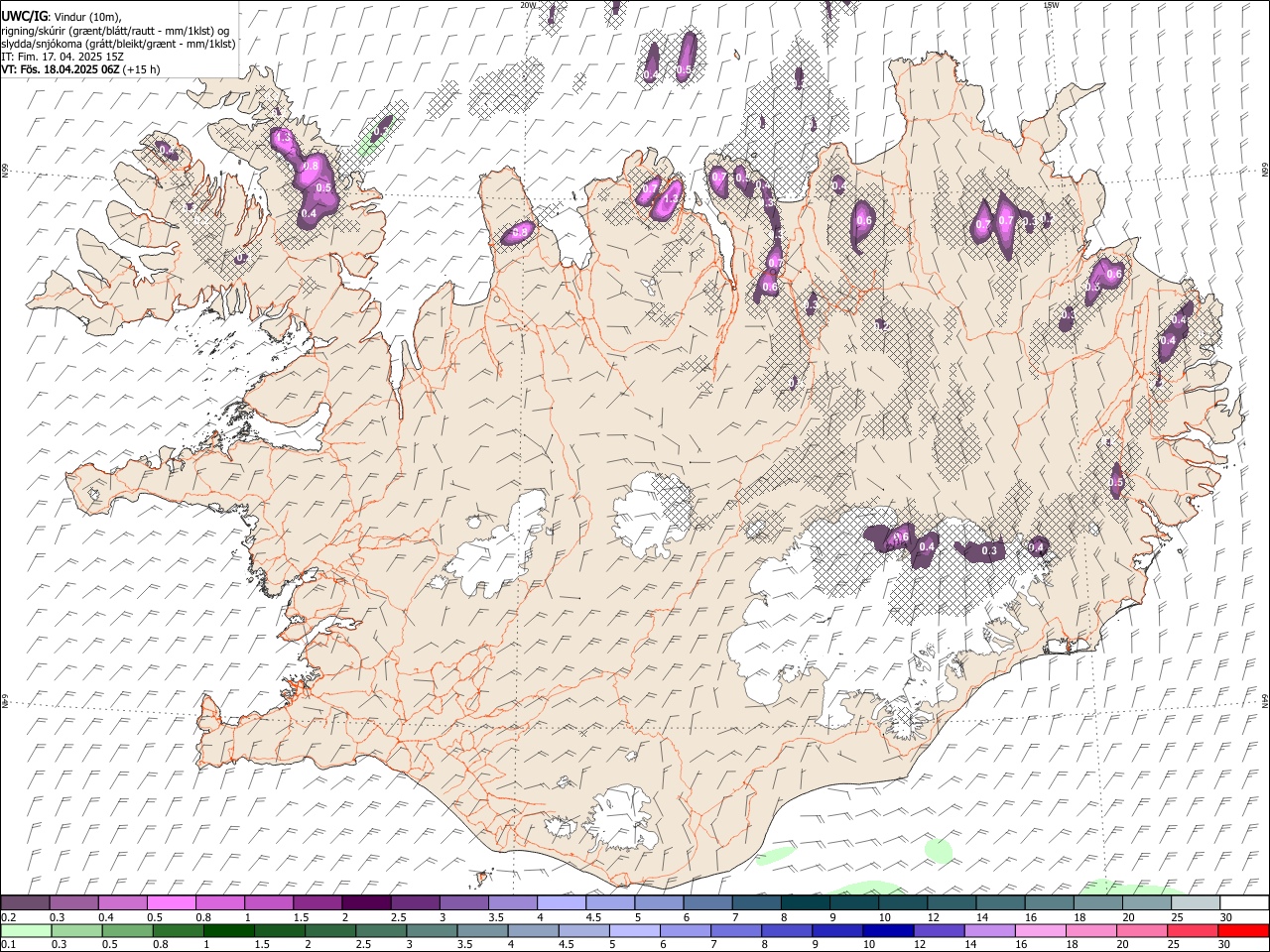The width and height of the screenshot is (1270, 952).
Task: Click the light green 0.3 swatch in the rain scale
Action: (x=77, y=930)
